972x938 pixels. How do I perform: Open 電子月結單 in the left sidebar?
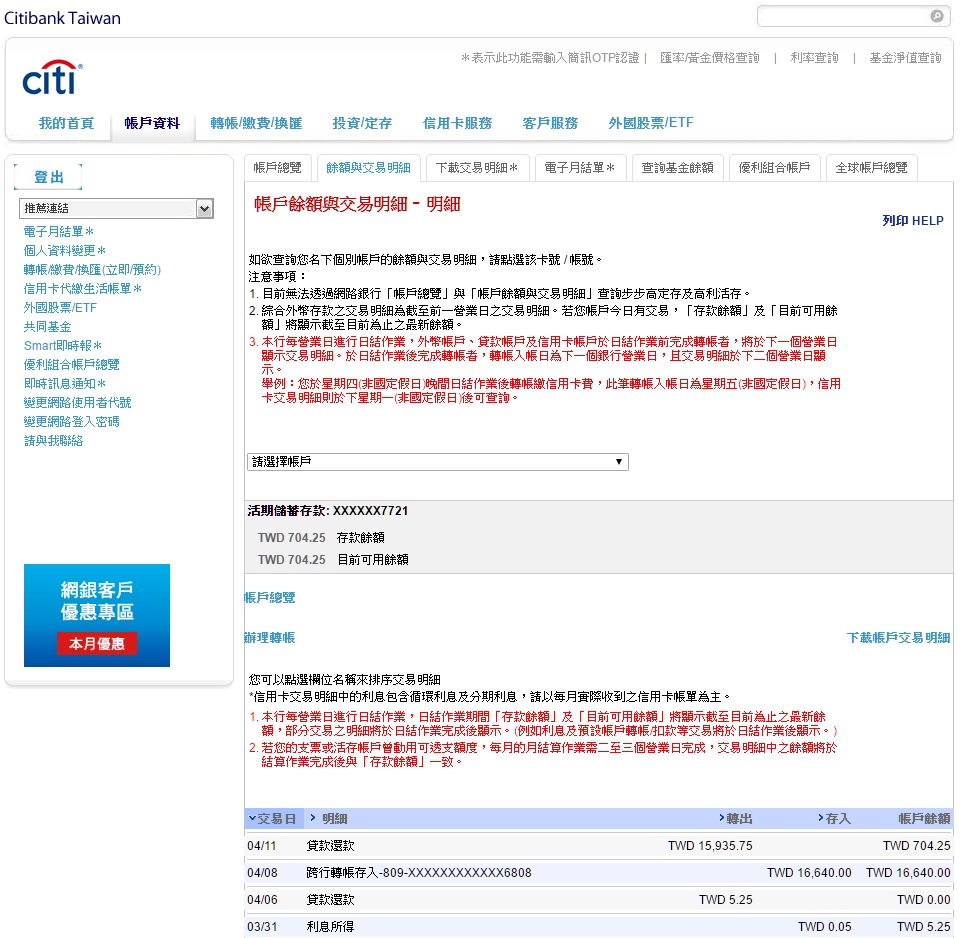point(58,231)
